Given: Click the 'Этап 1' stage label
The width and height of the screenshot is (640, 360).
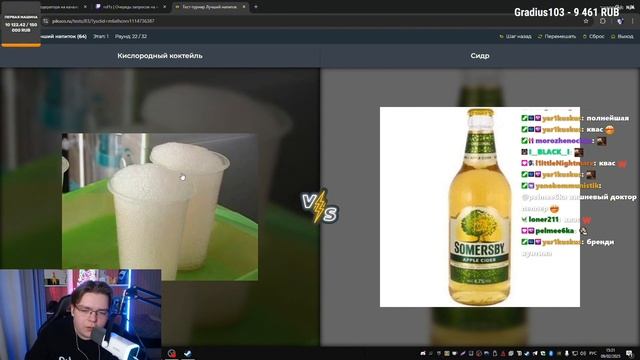Looking at the screenshot, I should tap(101, 36).
